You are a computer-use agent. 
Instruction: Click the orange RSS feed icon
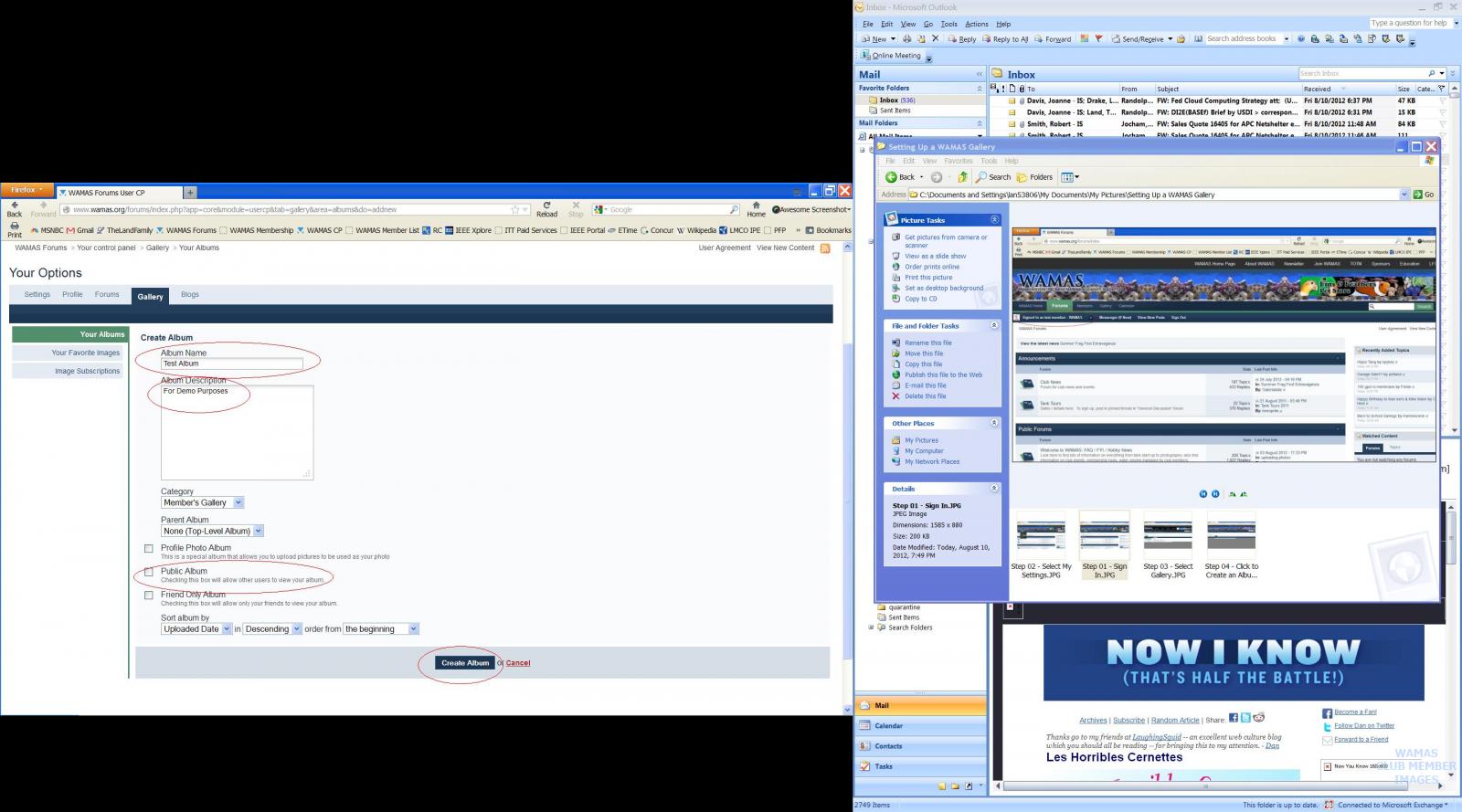825,248
